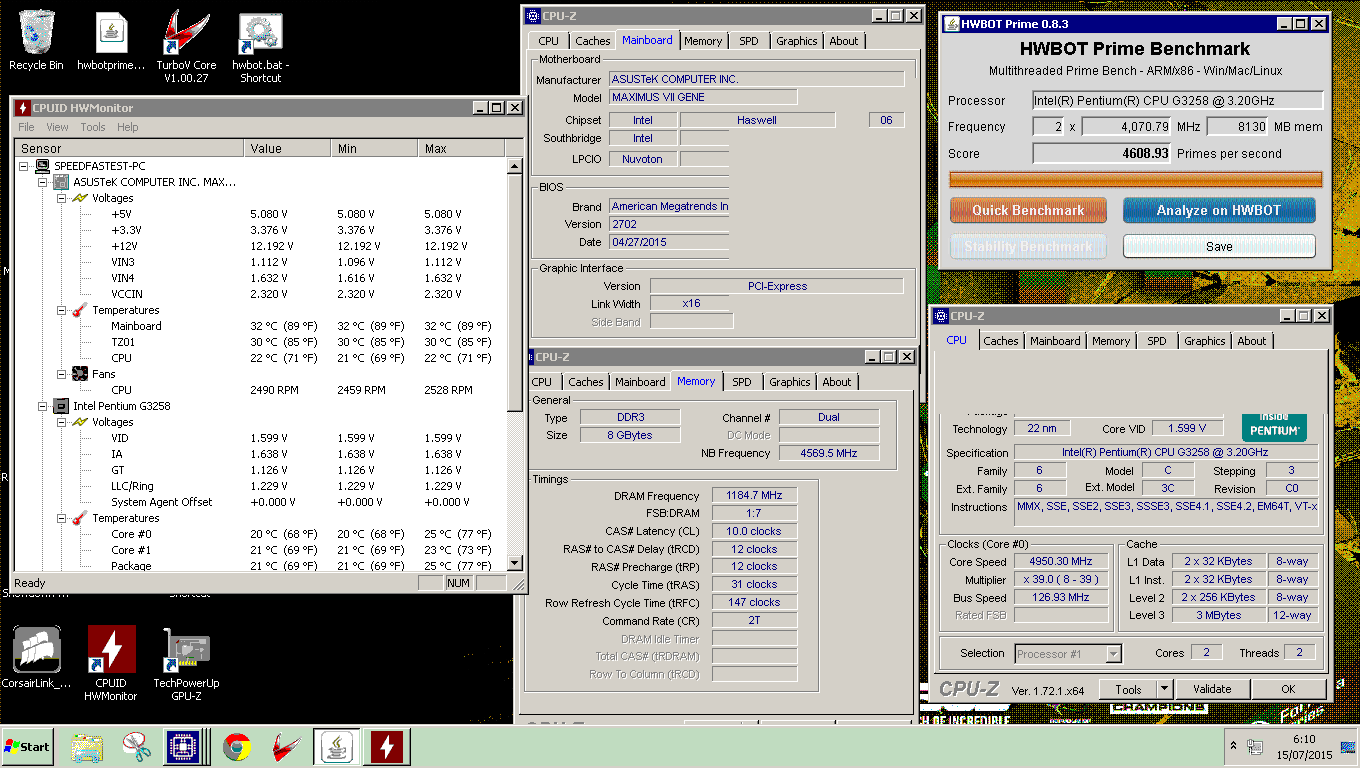
Task: Collapse the SPEEDFASTEST-PC tree node
Action: click(24, 166)
